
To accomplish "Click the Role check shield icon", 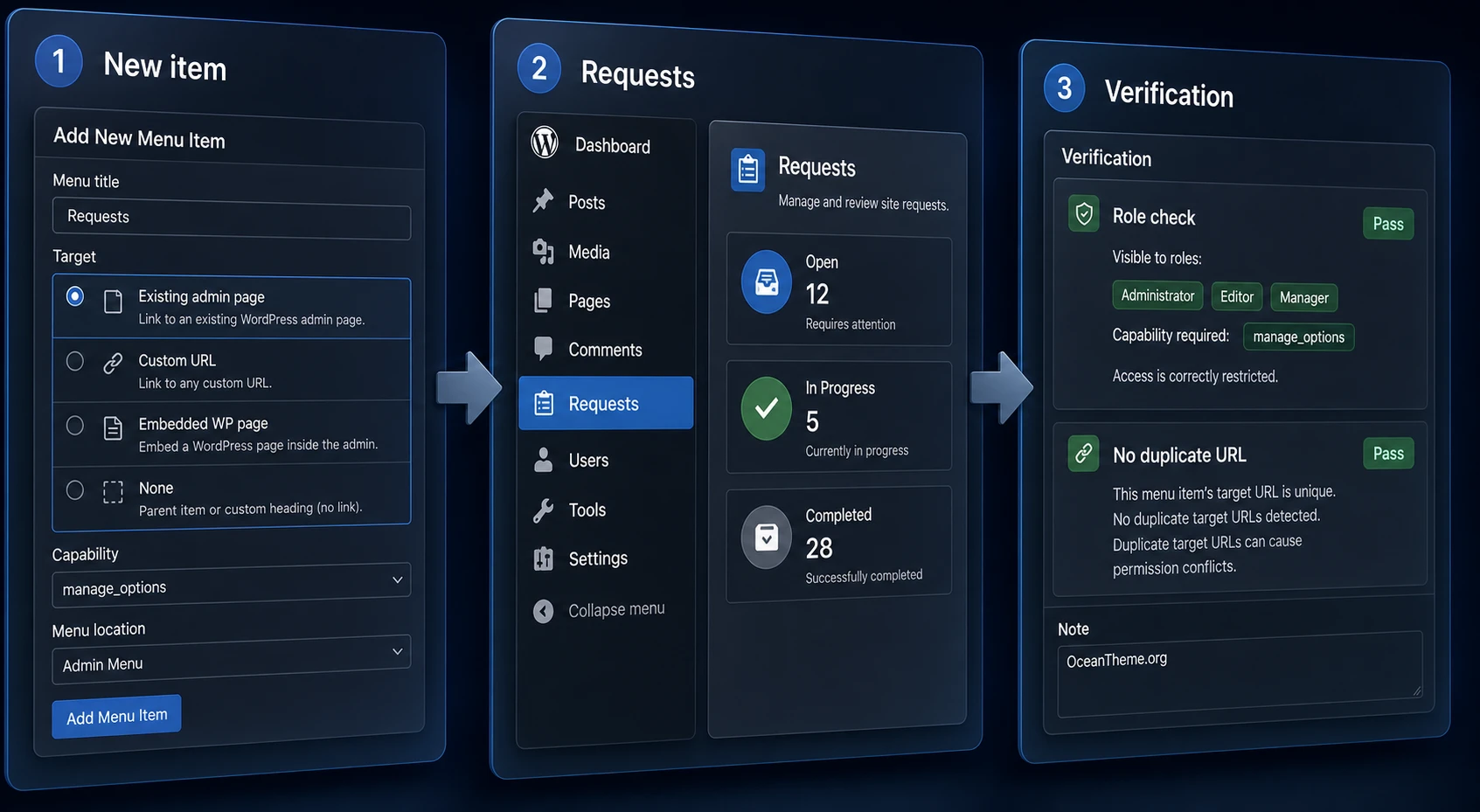I will point(1084,213).
